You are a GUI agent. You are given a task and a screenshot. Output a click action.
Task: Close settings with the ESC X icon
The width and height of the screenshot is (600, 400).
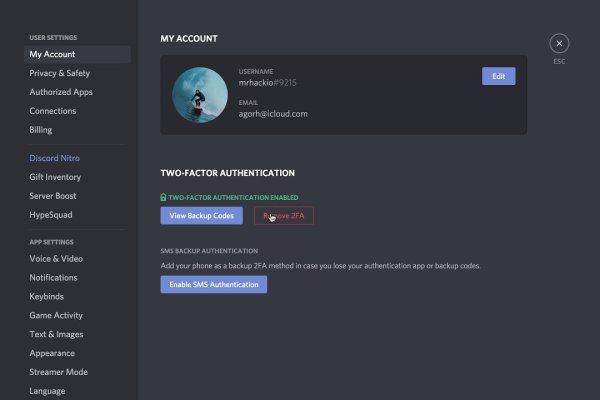pos(559,43)
